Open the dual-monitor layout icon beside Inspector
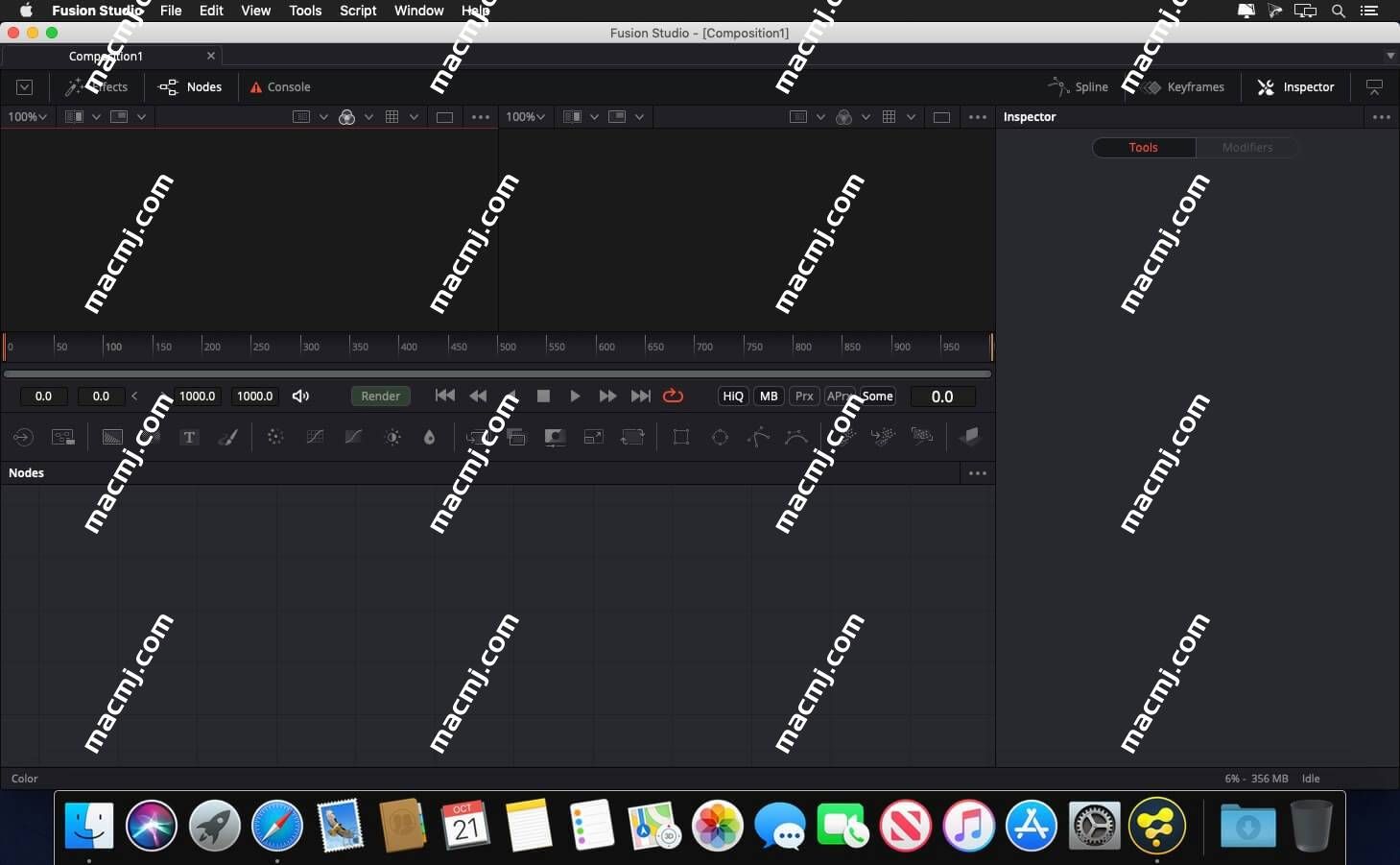This screenshot has width=1400, height=865. click(x=1374, y=87)
